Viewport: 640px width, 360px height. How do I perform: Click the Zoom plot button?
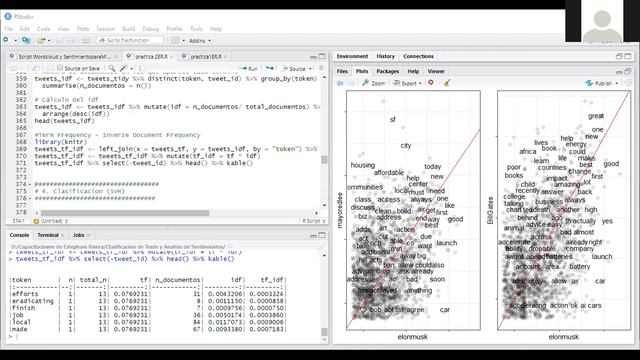click(373, 83)
